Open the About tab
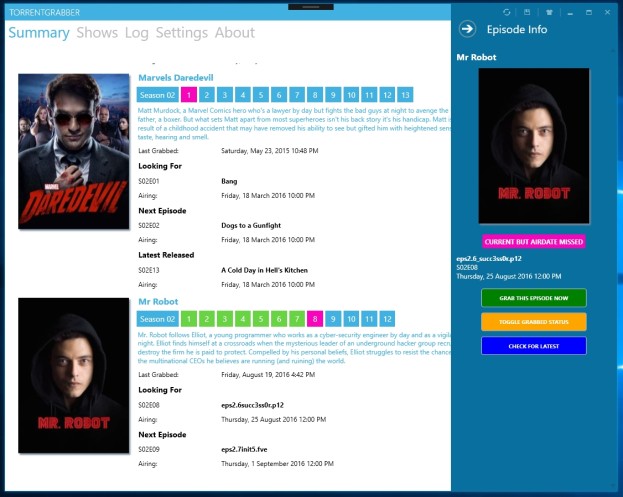 pyautogui.click(x=235, y=33)
